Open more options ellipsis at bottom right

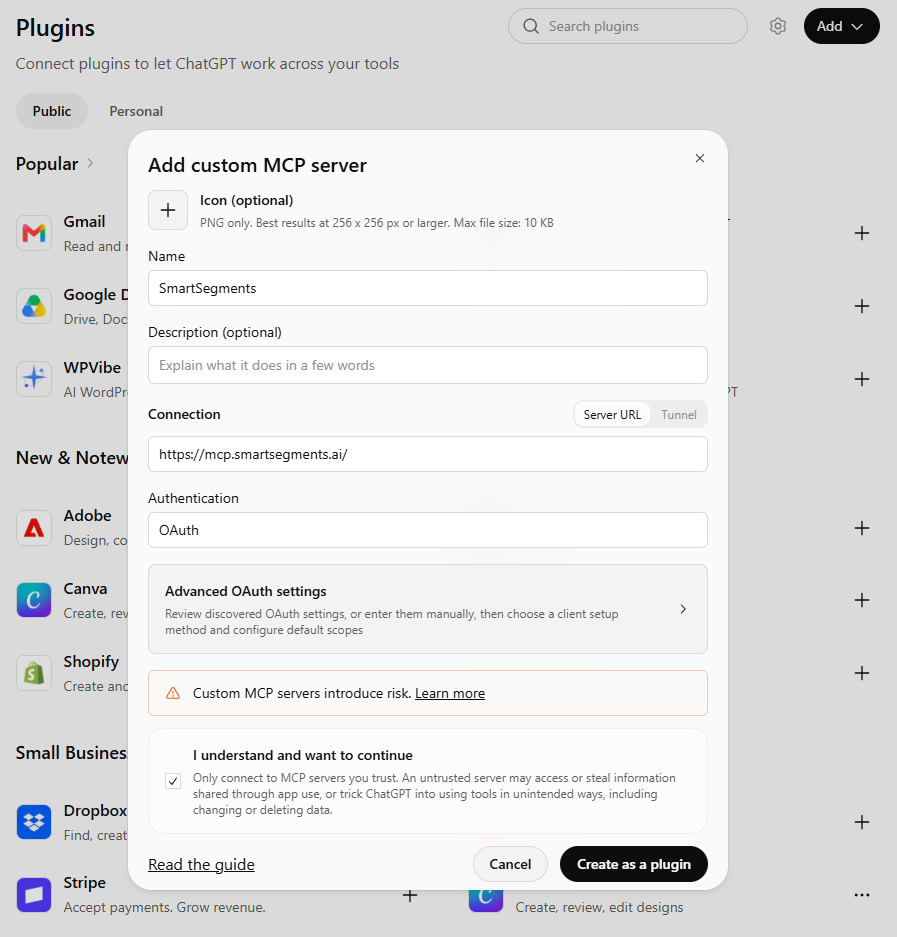(862, 895)
